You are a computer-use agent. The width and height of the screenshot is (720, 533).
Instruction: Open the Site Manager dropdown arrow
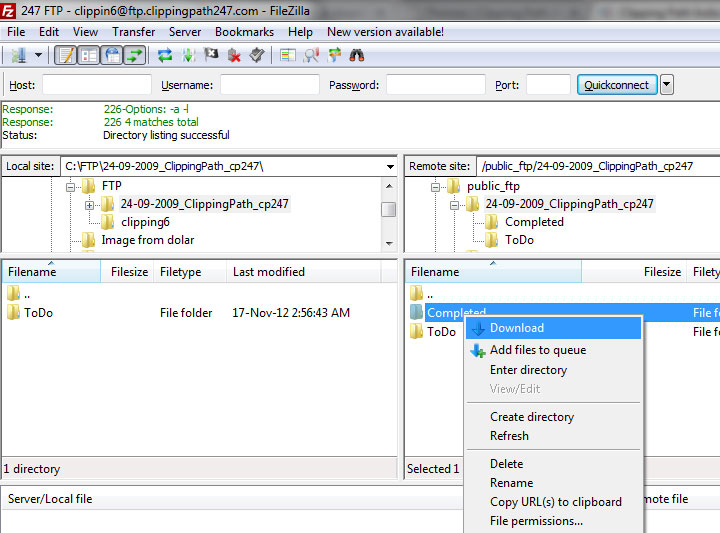pos(39,56)
